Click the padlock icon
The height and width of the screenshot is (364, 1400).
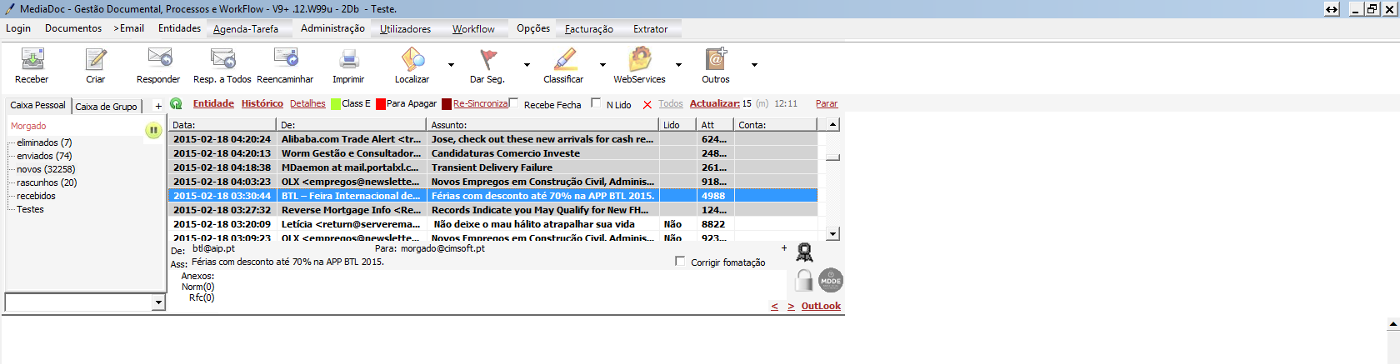[803, 281]
